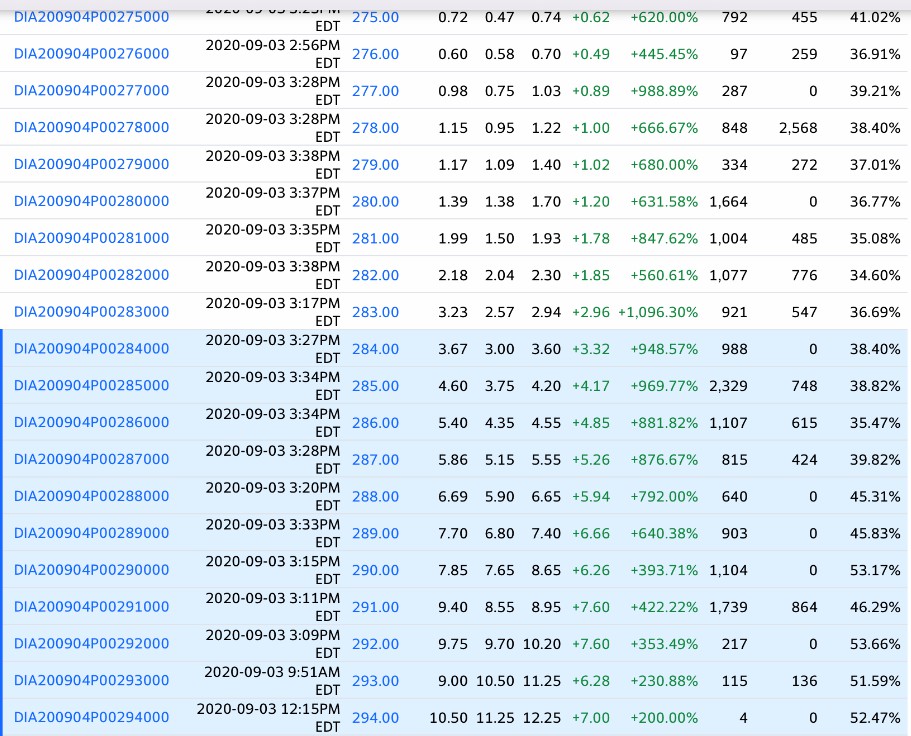Select the 294.00 strike price link
Screen dimensions: 911x736
click(x=375, y=718)
